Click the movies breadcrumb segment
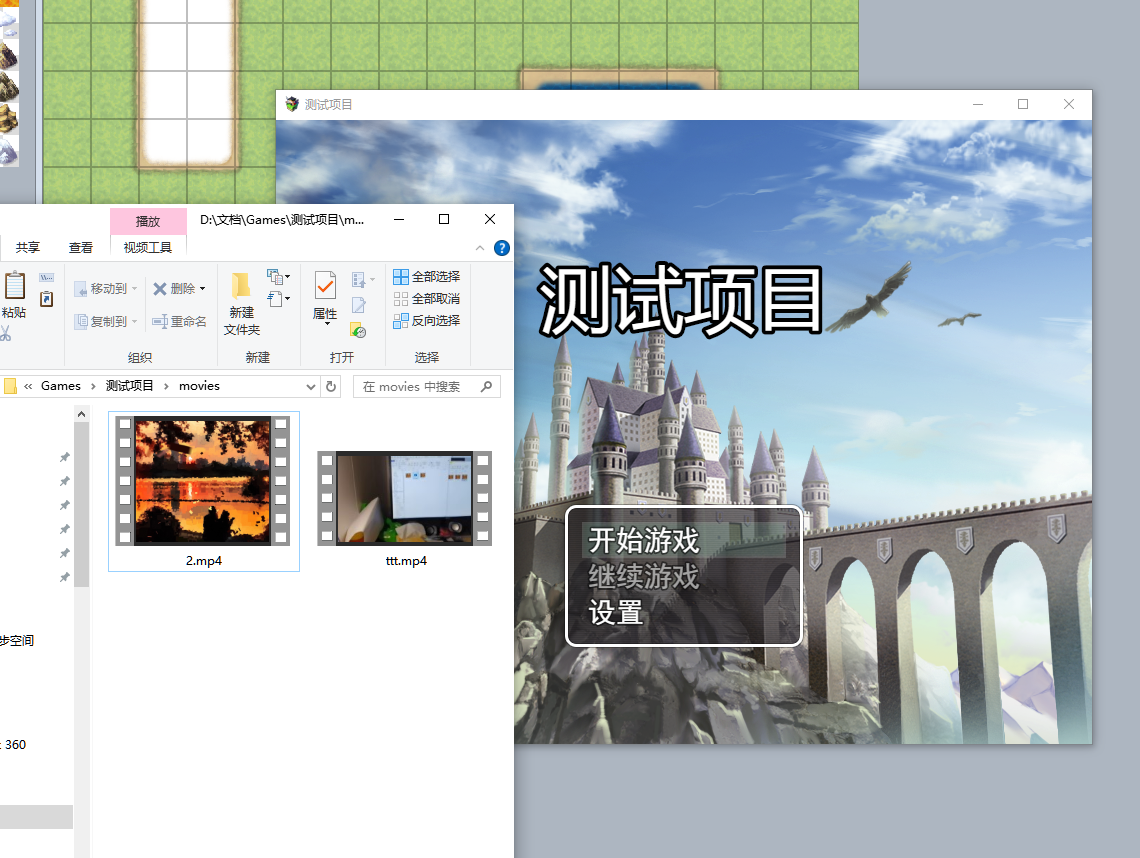 point(199,386)
